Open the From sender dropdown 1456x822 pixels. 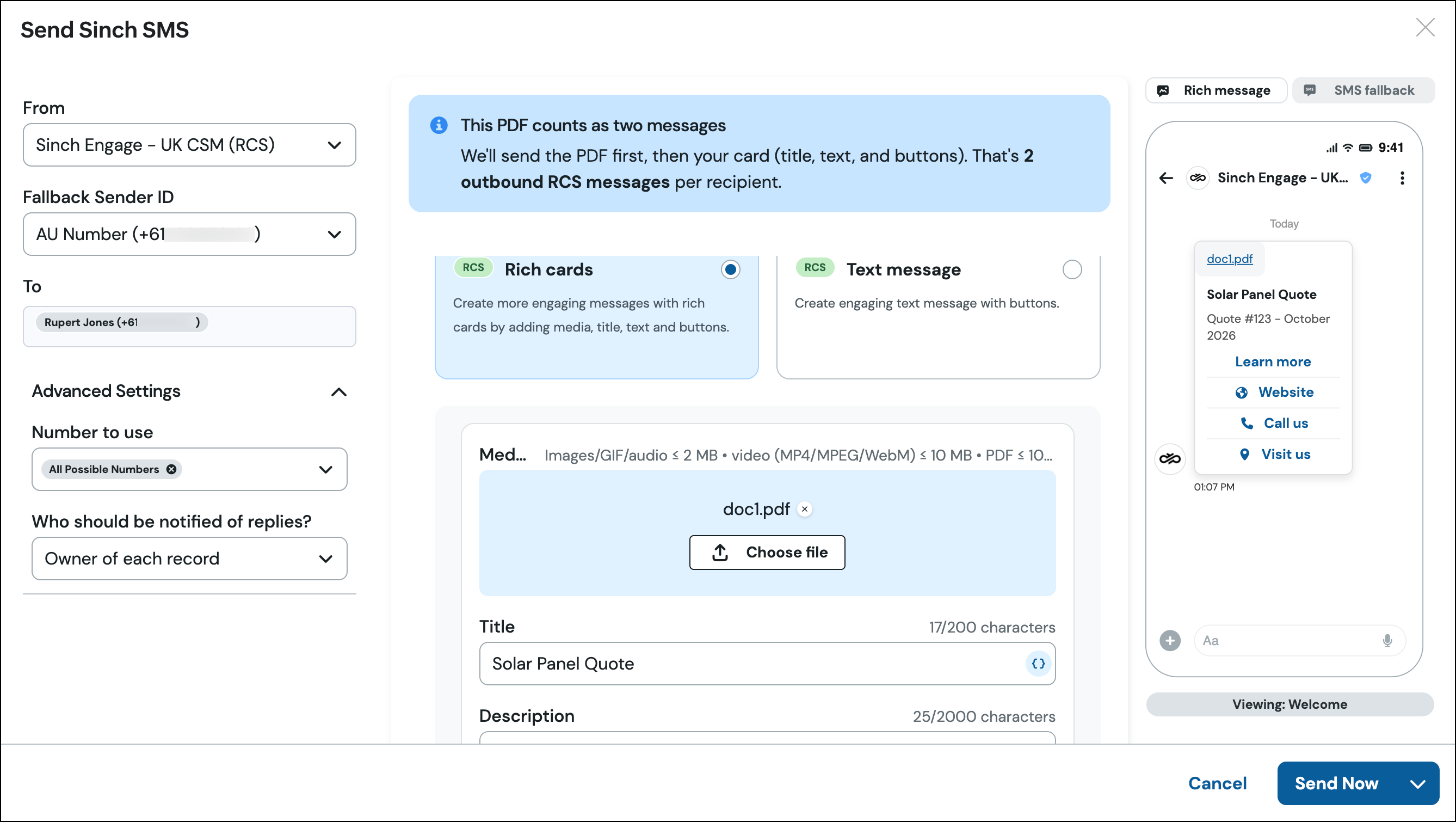click(189, 145)
